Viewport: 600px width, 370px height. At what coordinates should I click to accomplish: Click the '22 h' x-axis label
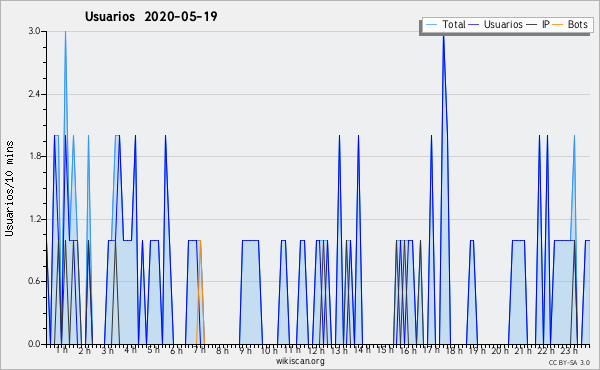coord(546,350)
